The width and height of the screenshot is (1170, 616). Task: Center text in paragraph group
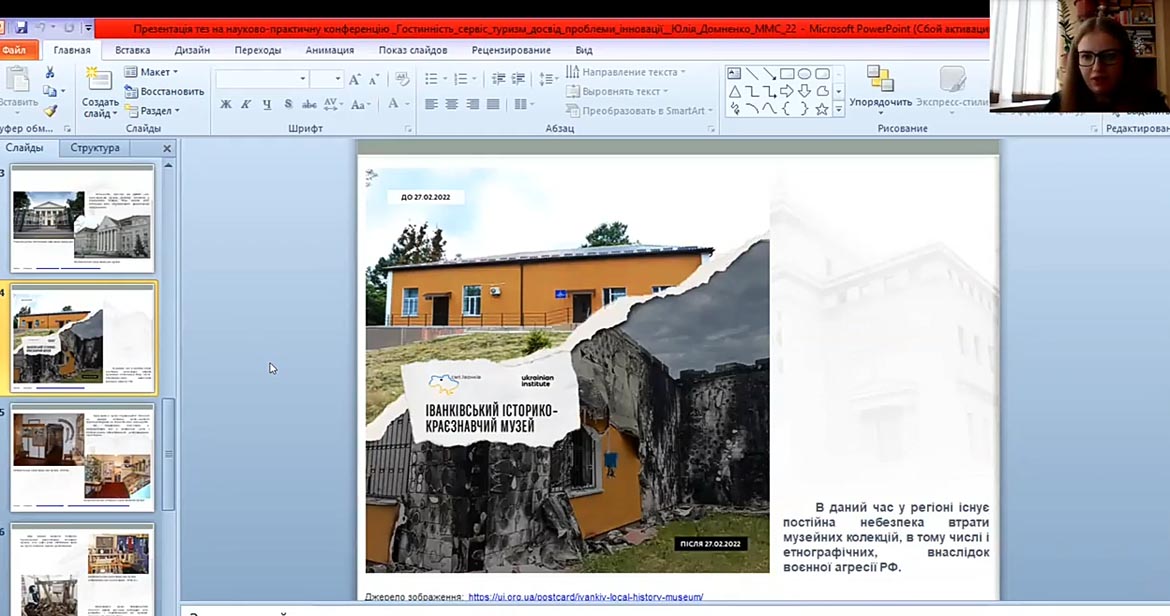click(x=451, y=104)
